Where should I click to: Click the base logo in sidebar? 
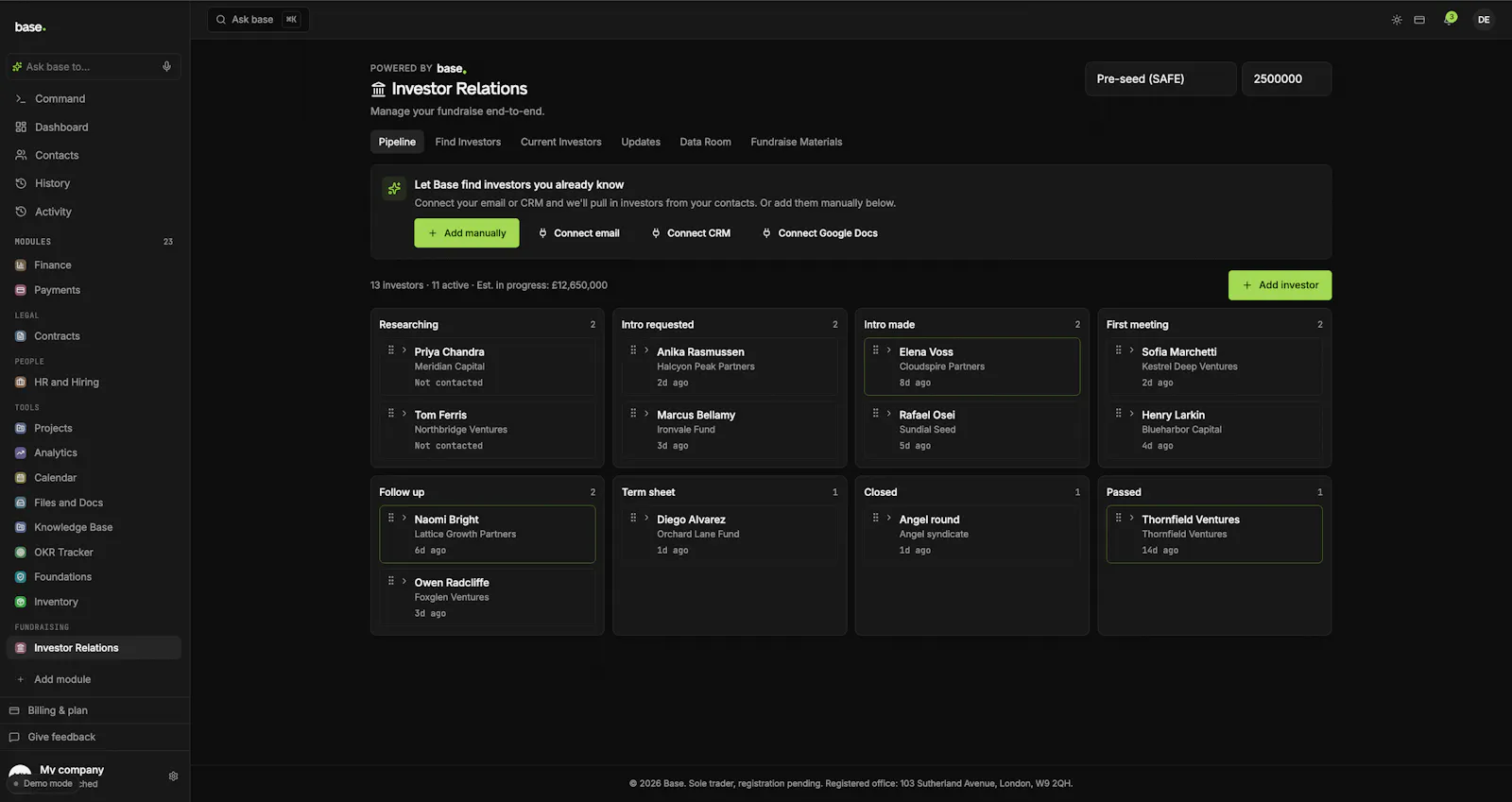[30, 27]
